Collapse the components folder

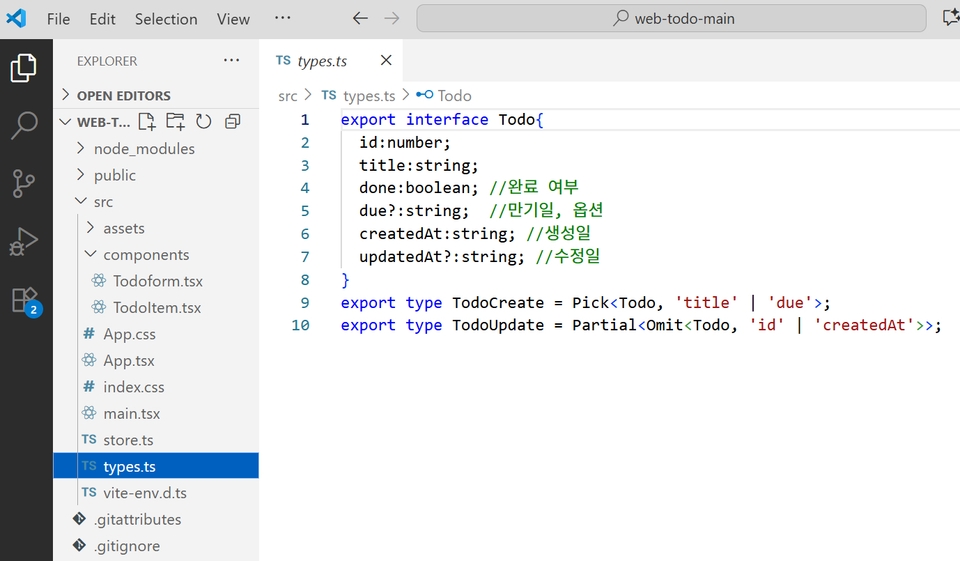click(145, 255)
